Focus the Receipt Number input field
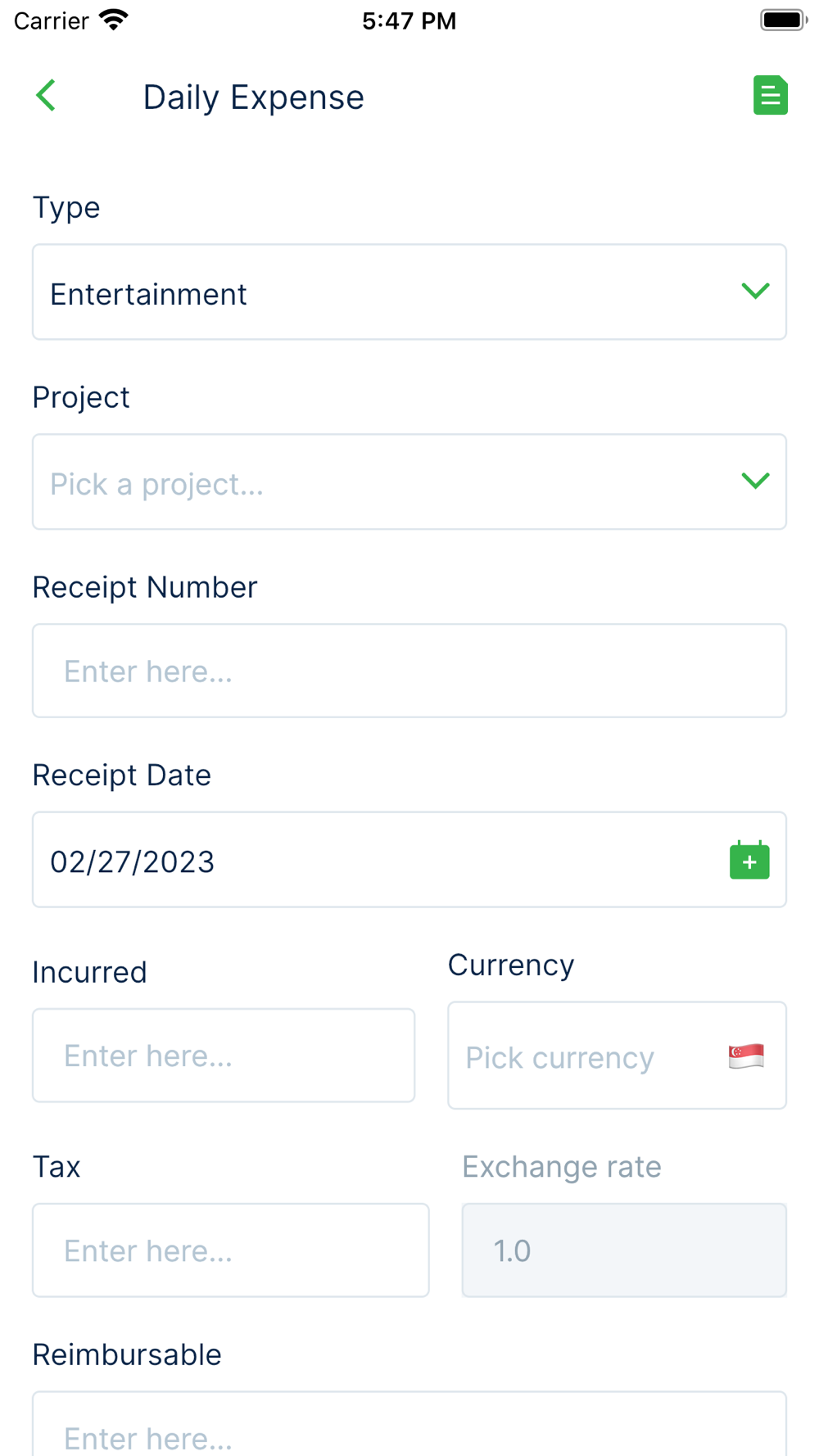This screenshot has height=1456, width=819. pos(409,671)
